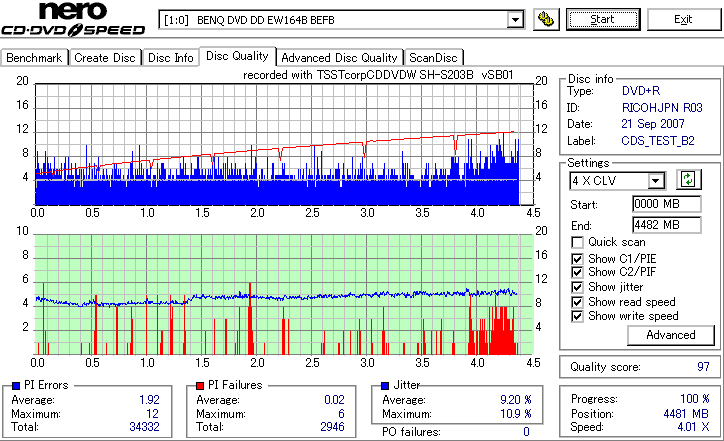Select the ScanDisc tab
724x441 pixels.
pos(433,58)
